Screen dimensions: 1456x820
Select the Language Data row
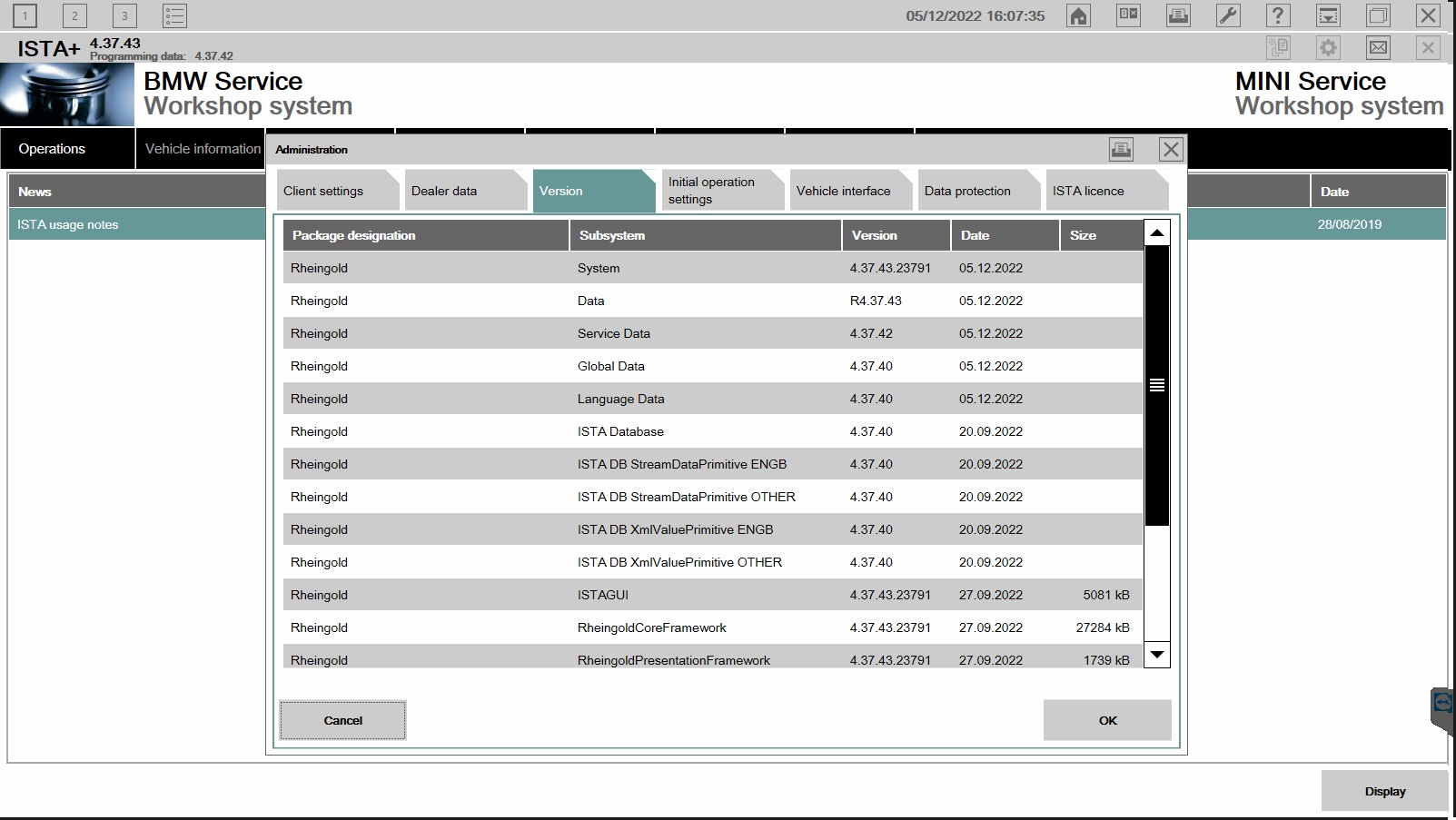click(713, 399)
